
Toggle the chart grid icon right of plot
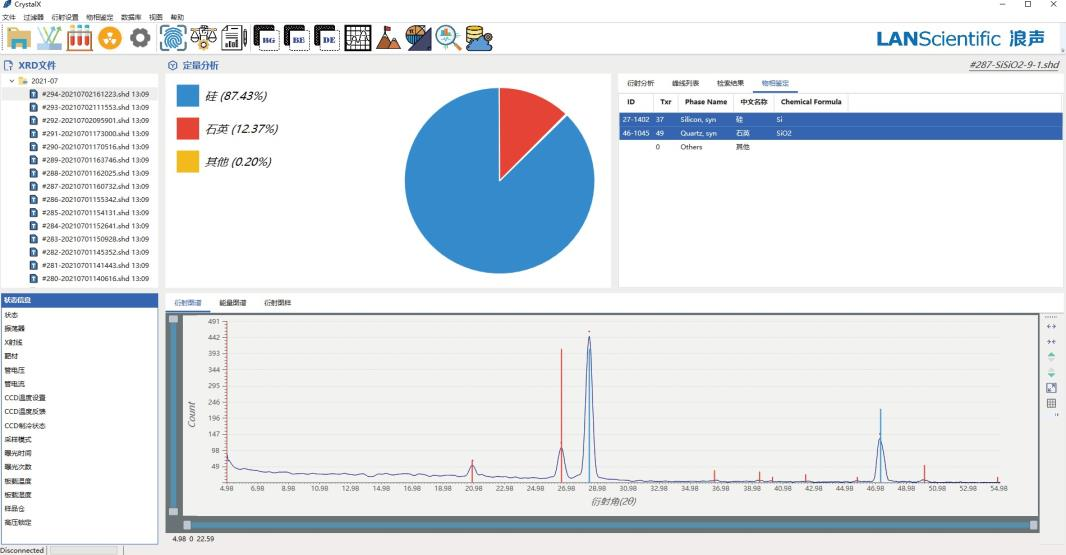[1051, 404]
